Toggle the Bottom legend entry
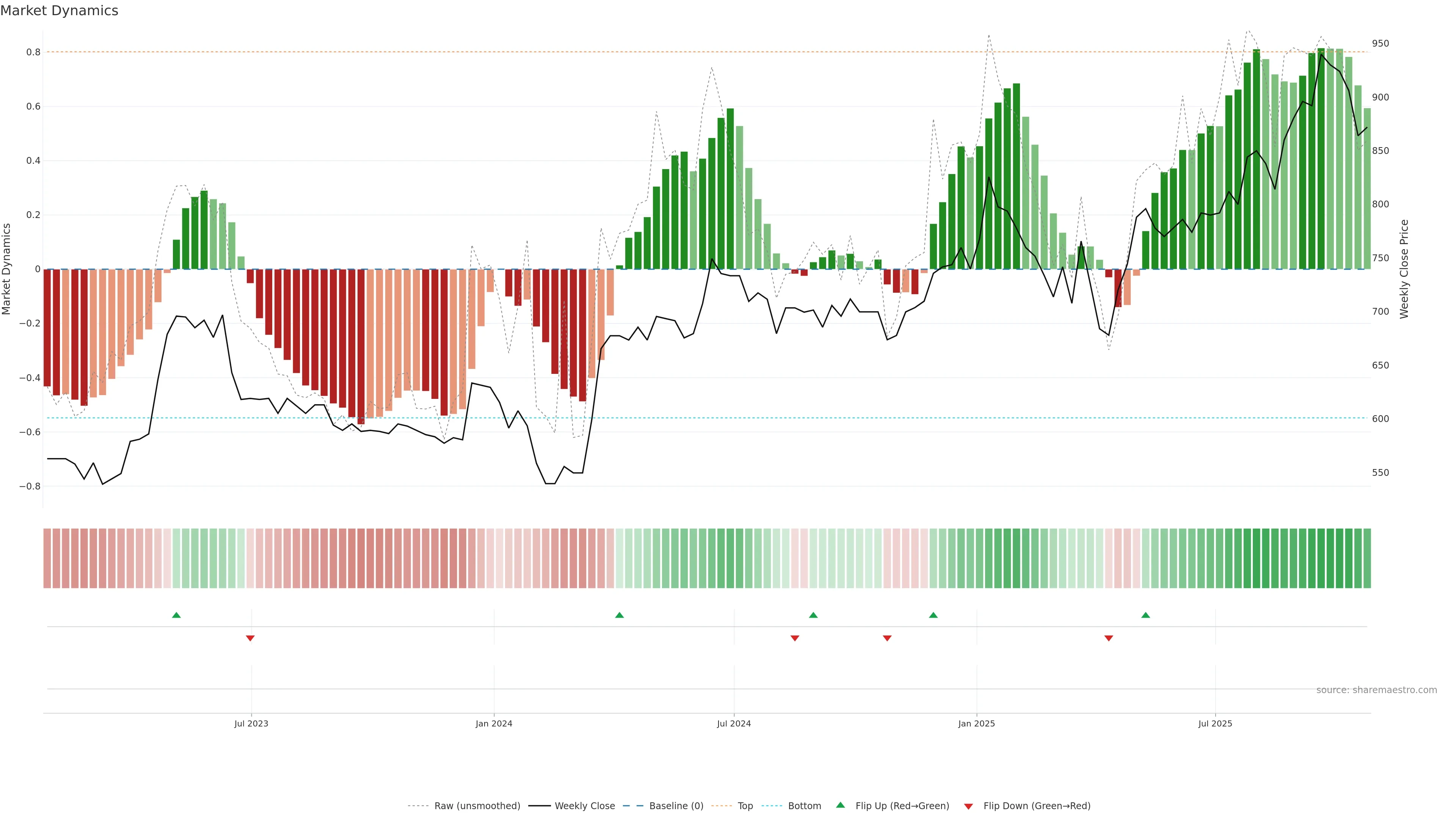1456x819 pixels. (804, 806)
